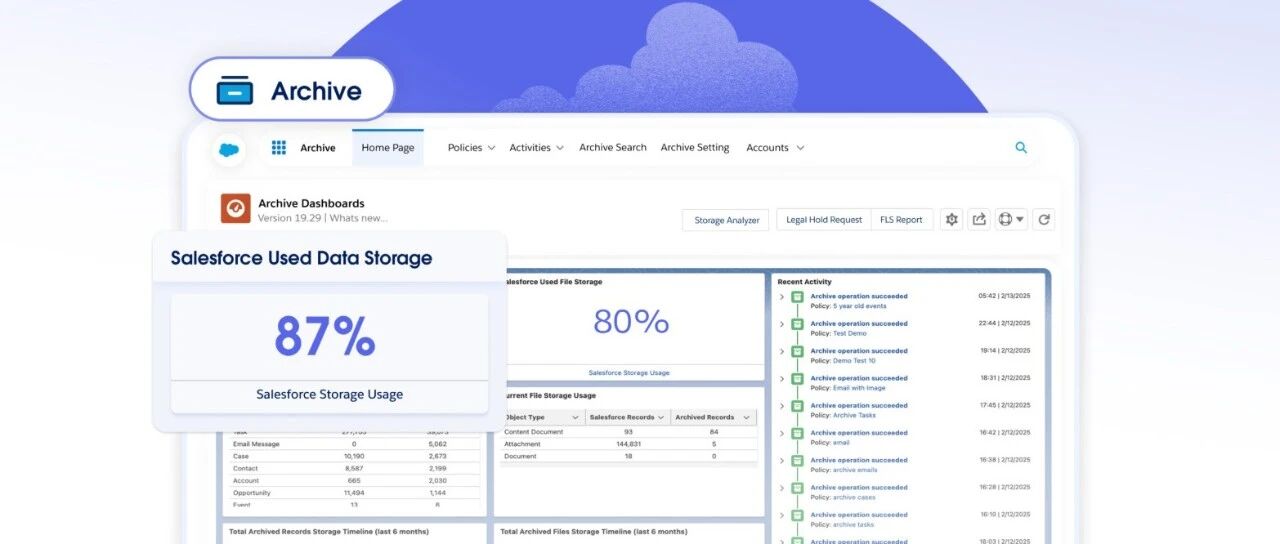This screenshot has height=544, width=1280.
Task: Open the 'archive cases' policy link
Action: coord(854,497)
